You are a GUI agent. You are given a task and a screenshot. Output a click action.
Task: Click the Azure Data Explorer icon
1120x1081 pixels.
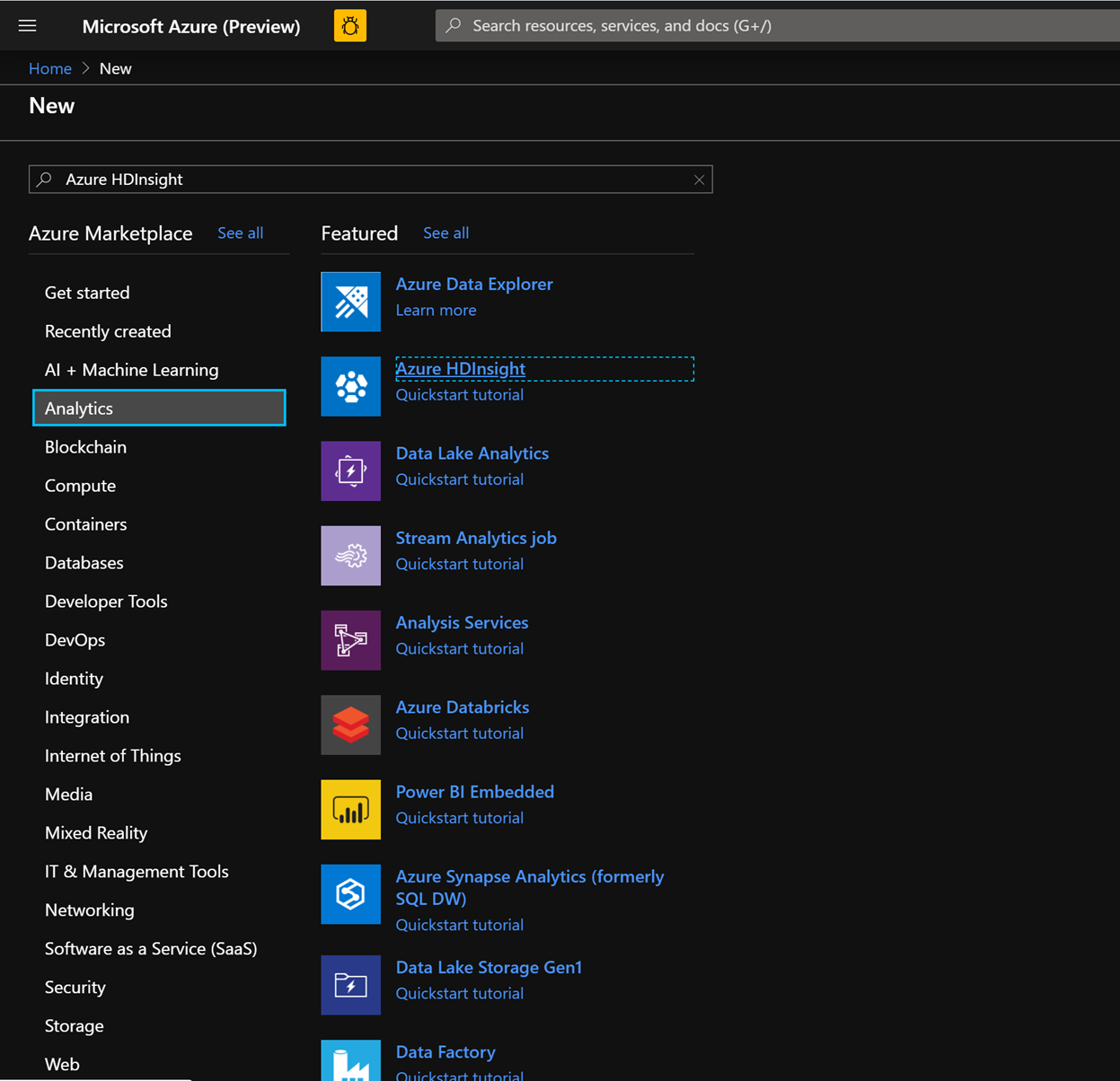(x=351, y=302)
